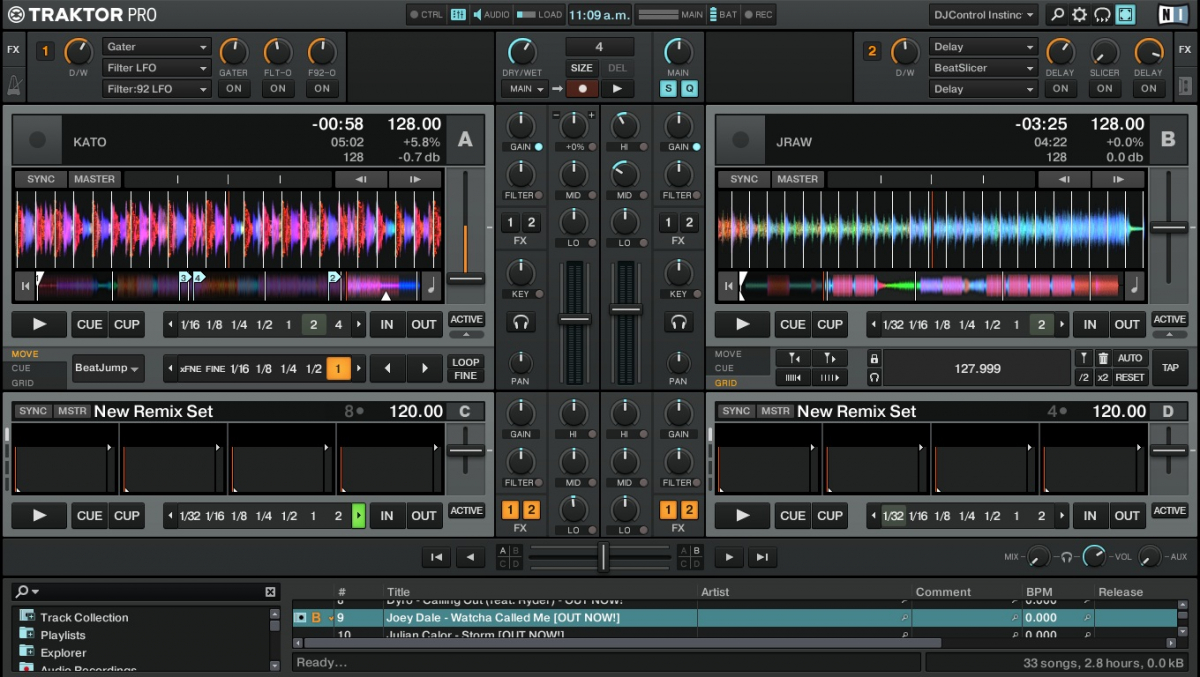Click the search magnifier icon in header

click(1057, 15)
